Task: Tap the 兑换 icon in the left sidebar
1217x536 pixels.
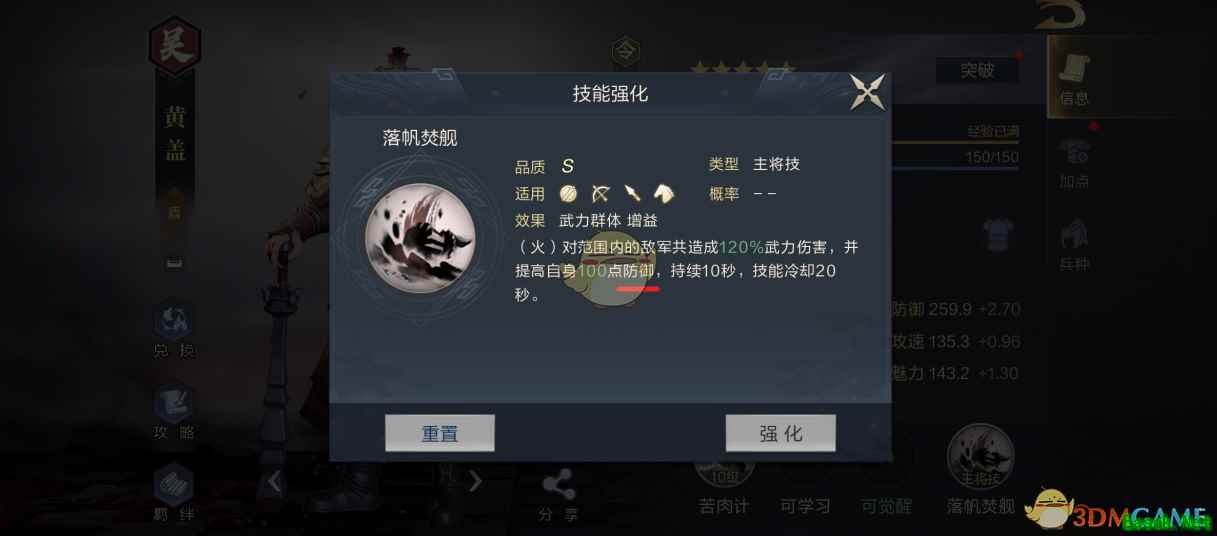Action: [174, 330]
